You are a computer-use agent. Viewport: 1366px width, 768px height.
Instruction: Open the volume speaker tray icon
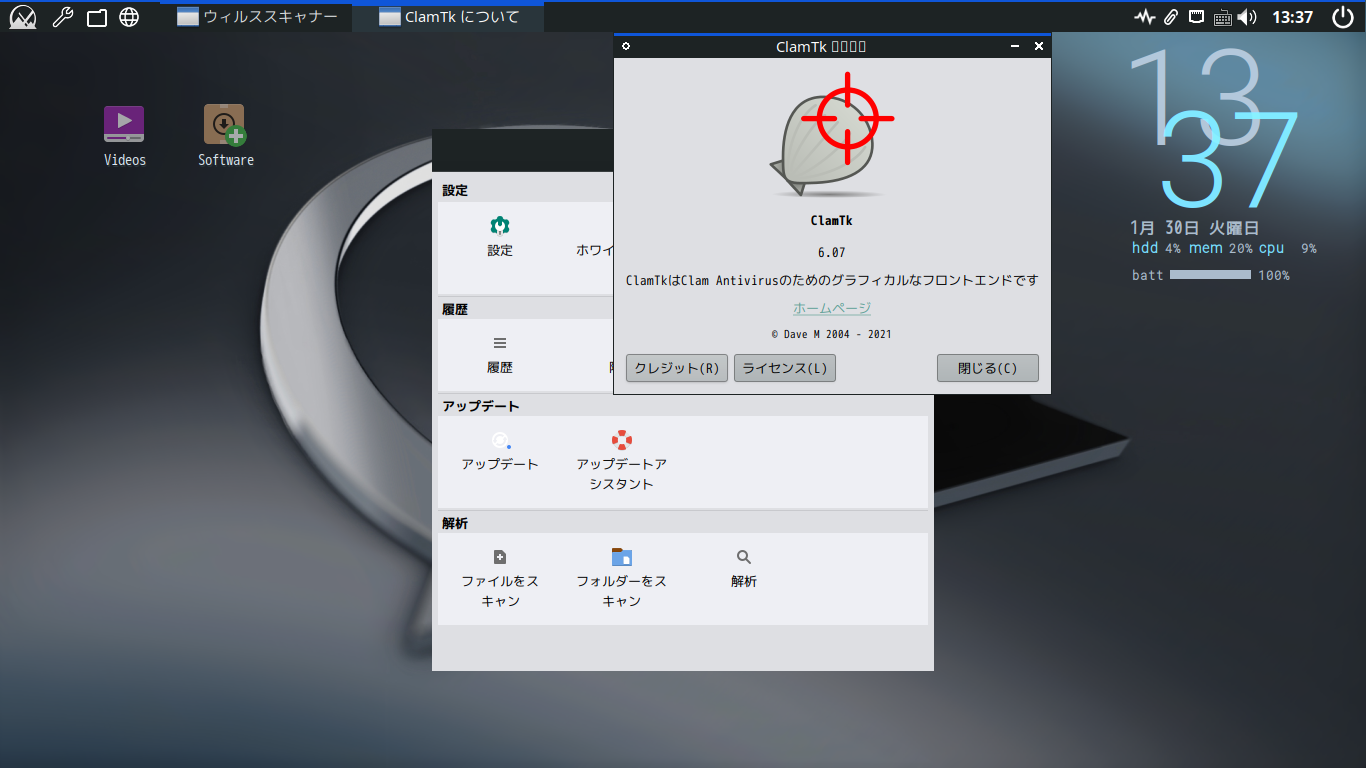tap(1246, 17)
